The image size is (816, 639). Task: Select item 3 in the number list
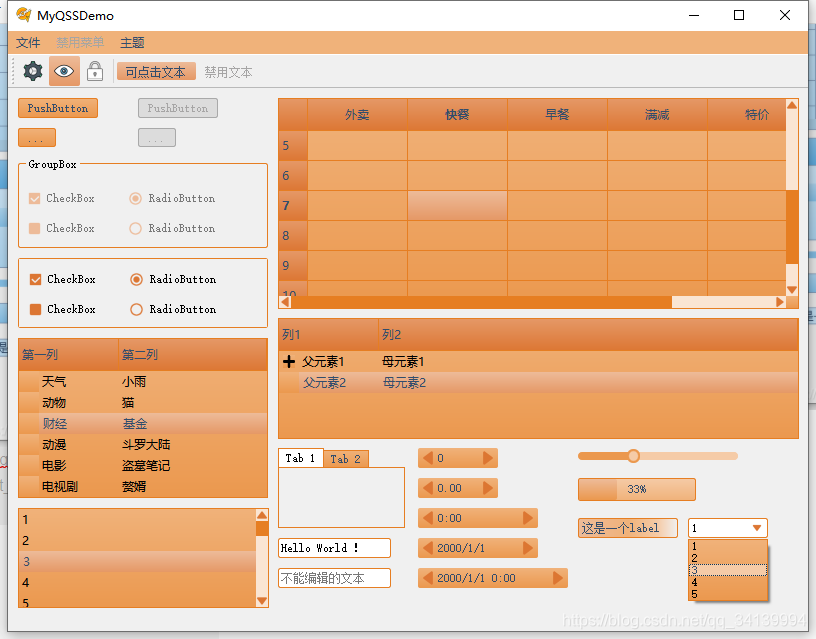(x=137, y=561)
